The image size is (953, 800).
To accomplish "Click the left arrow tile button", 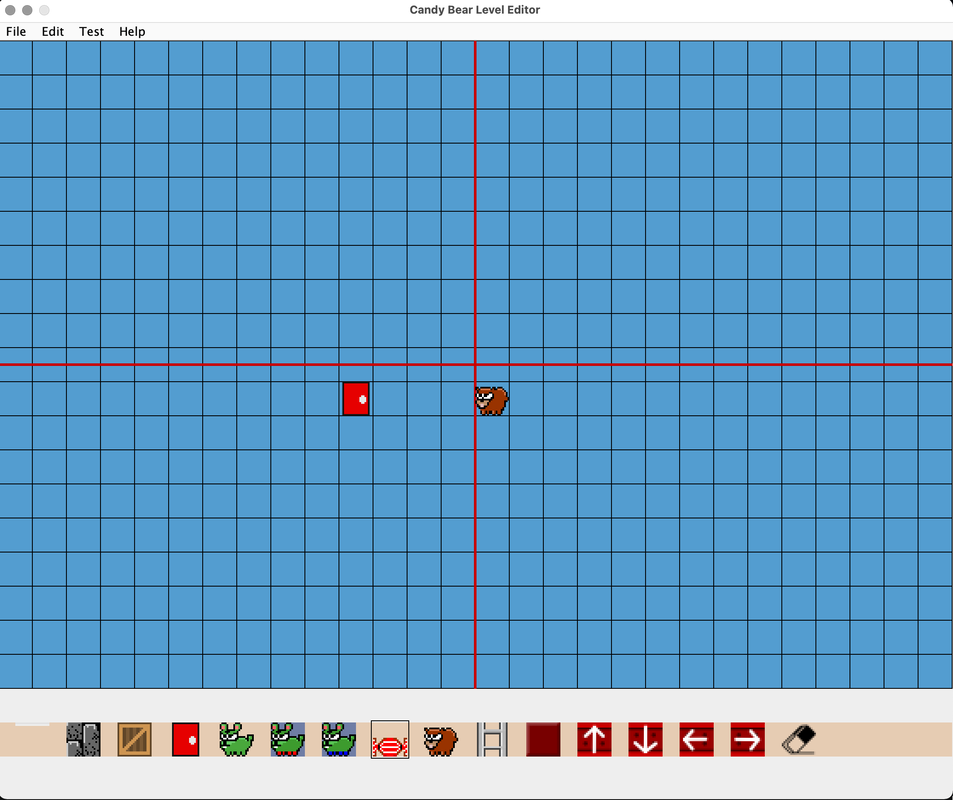I will pyautogui.click(x=696, y=740).
